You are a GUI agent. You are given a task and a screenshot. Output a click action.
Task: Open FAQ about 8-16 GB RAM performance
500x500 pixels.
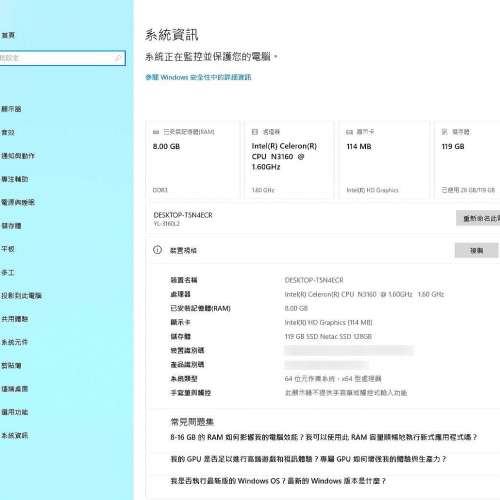click(323, 437)
